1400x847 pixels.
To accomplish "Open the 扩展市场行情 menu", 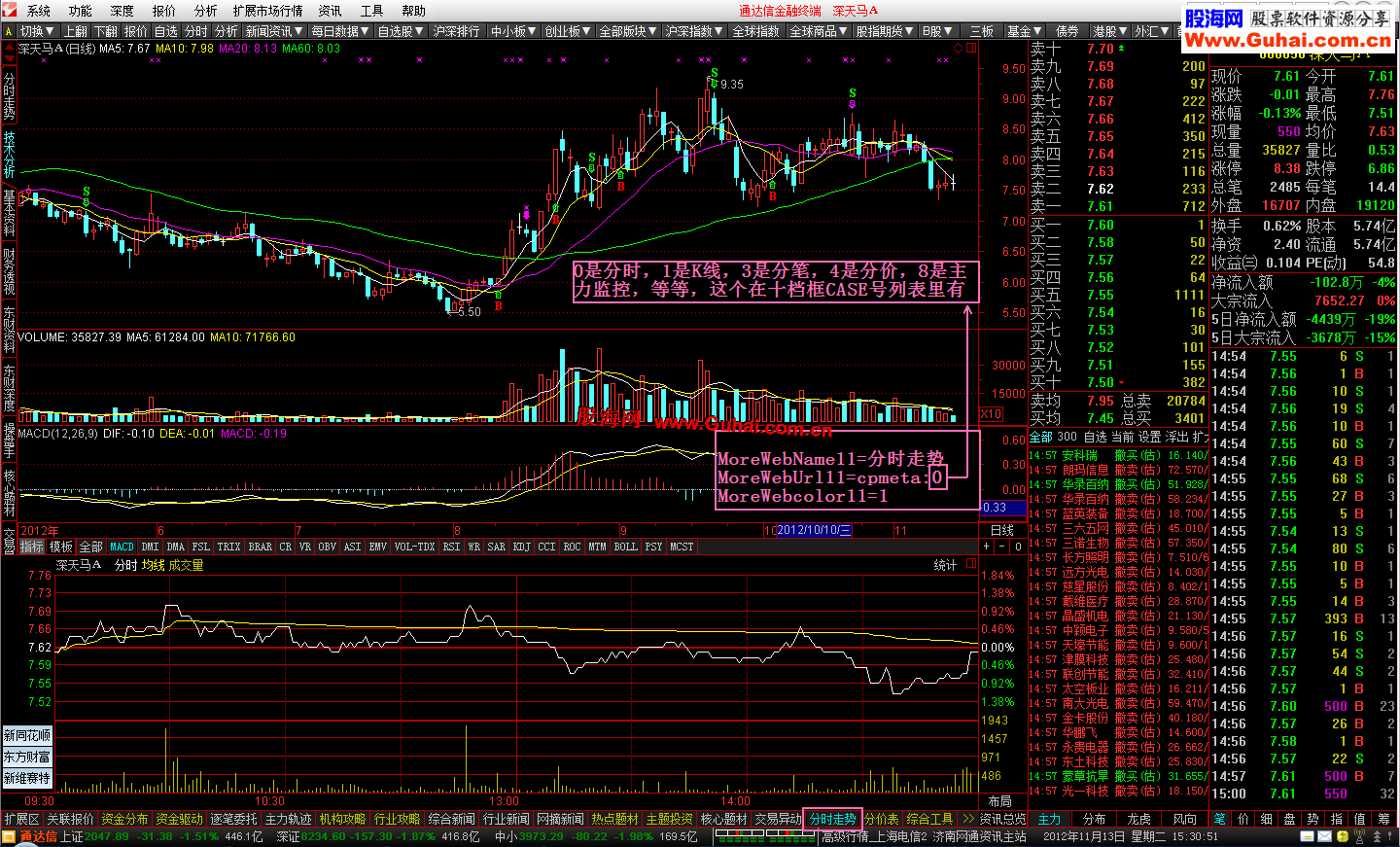I will tap(267, 11).
